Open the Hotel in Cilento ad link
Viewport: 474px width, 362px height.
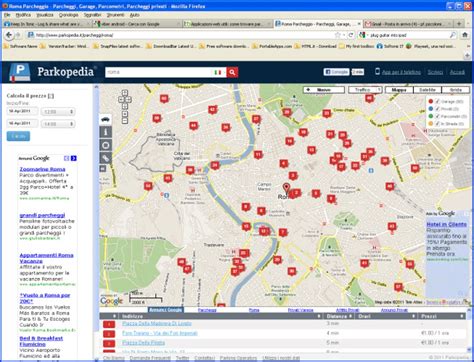point(446,224)
